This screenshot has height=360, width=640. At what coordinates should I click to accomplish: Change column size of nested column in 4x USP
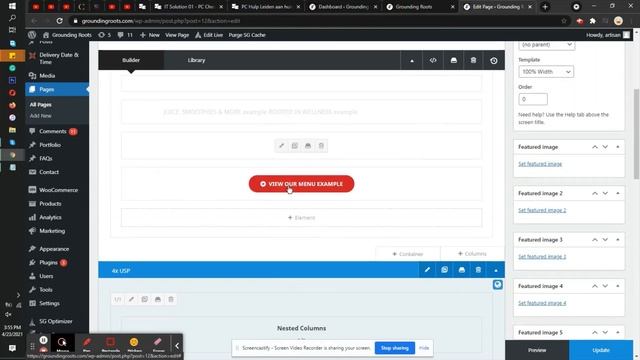(x=118, y=299)
